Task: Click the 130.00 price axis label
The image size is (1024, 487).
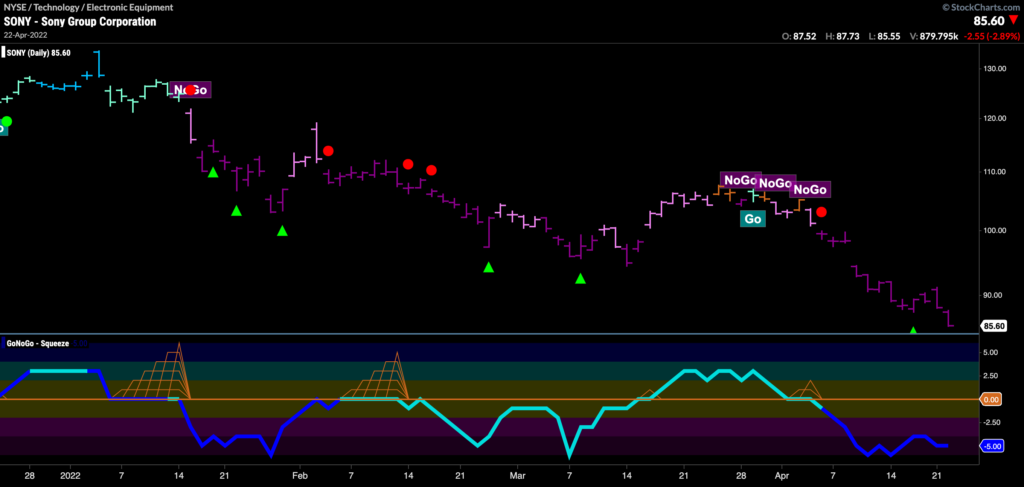Action: tap(995, 69)
